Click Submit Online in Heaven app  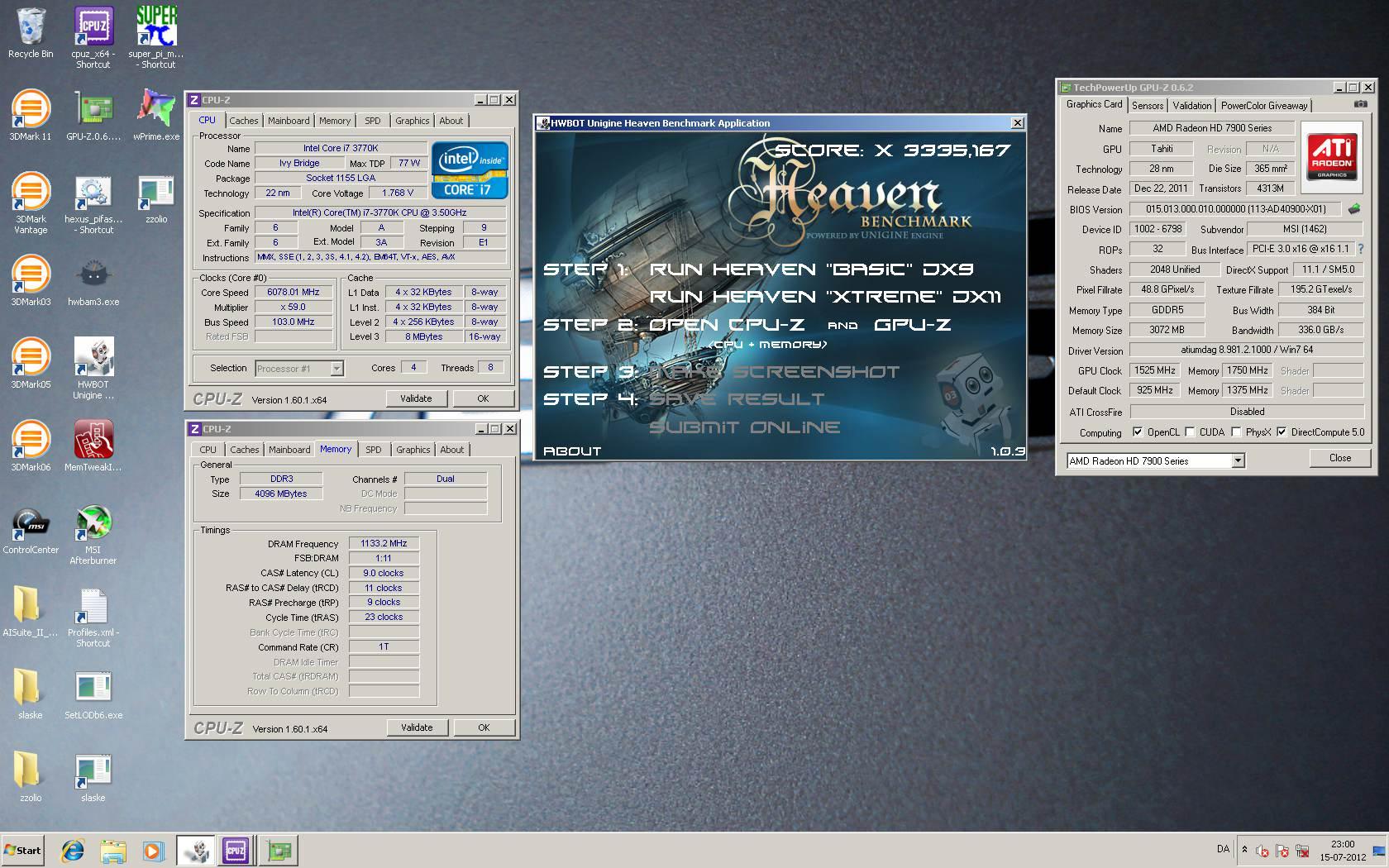pyautogui.click(x=745, y=427)
